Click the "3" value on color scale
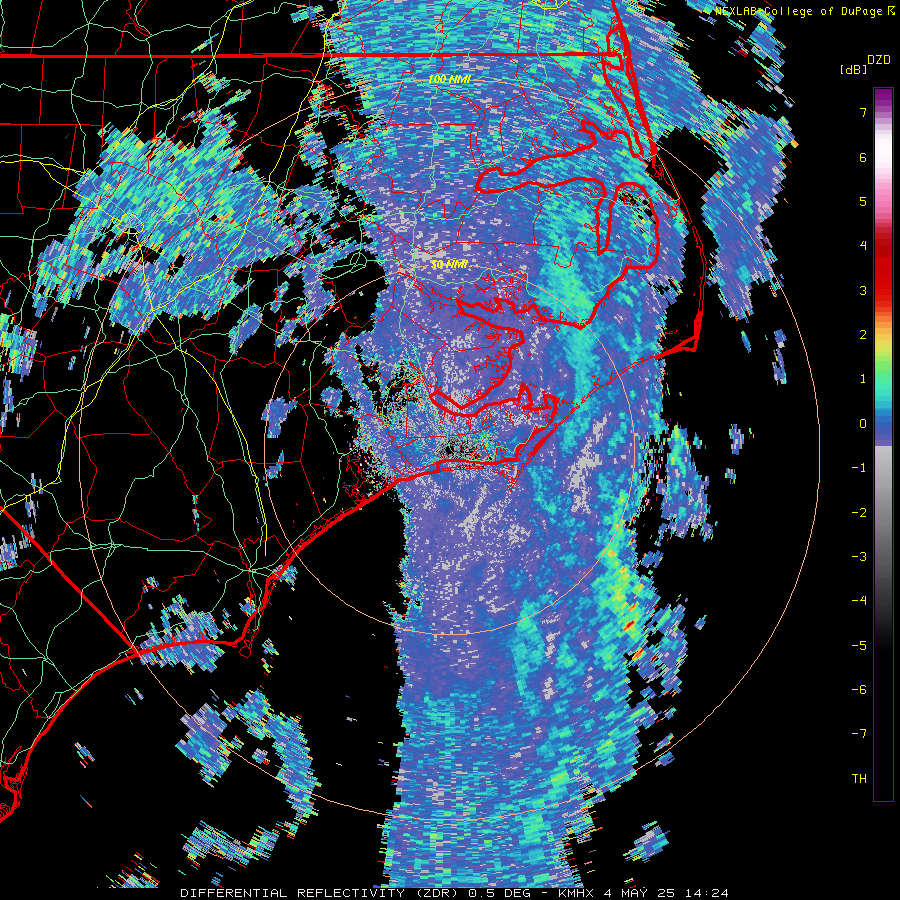The width and height of the screenshot is (900, 900). pyautogui.click(x=863, y=290)
